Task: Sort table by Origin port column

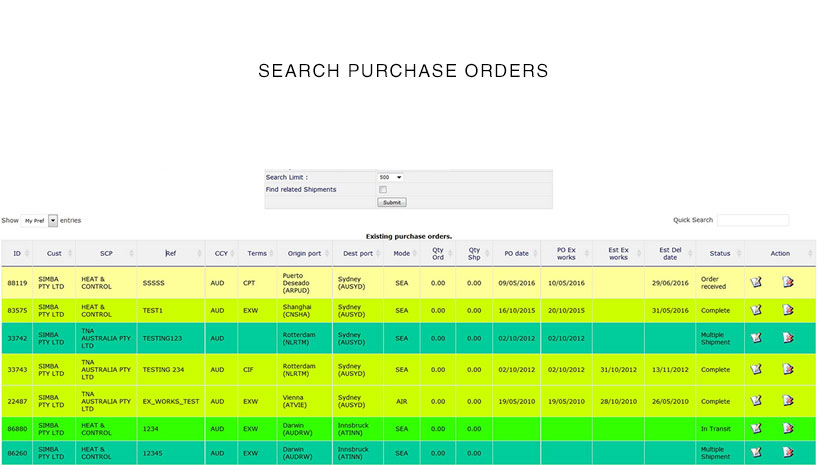Action: 305,253
